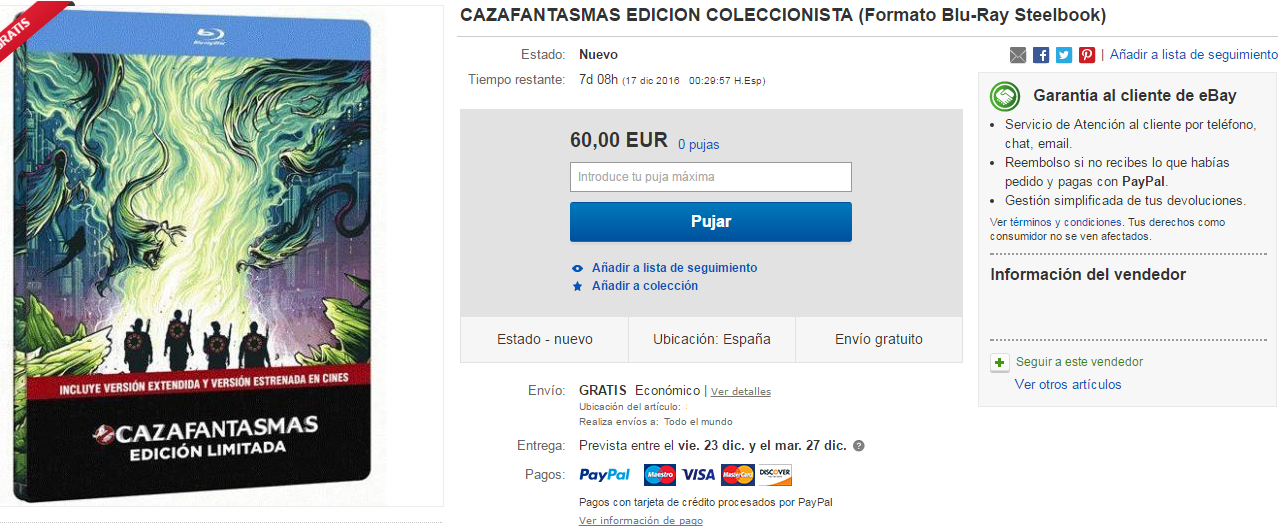Share listing on Facebook icon
Image resolution: width=1284 pixels, height=526 pixels.
coord(1041,55)
